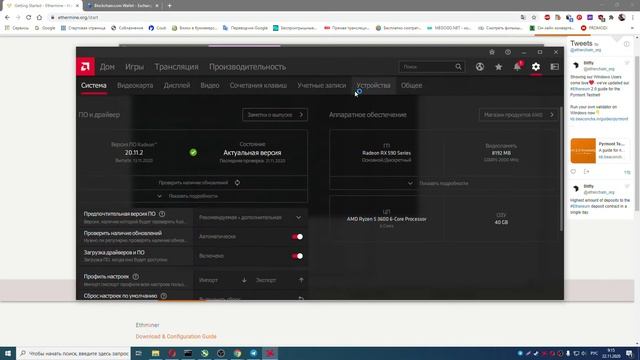Open the Игры menu tab
Viewport: 640px width, 360px height.
click(x=134, y=67)
